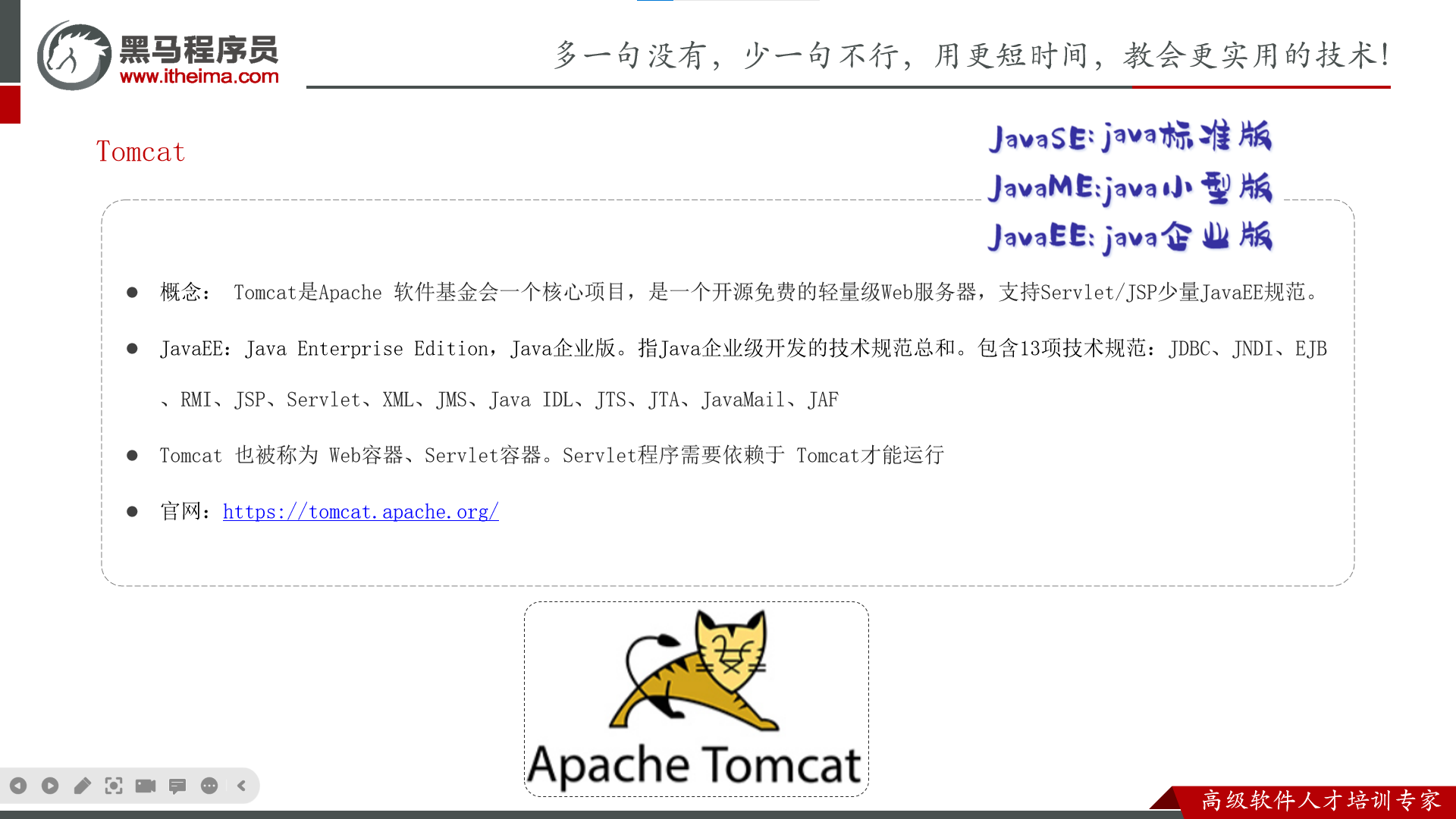This screenshot has width=1456, height=819.
Task: Click the handwritten JavaEE note
Action: (x=1130, y=237)
